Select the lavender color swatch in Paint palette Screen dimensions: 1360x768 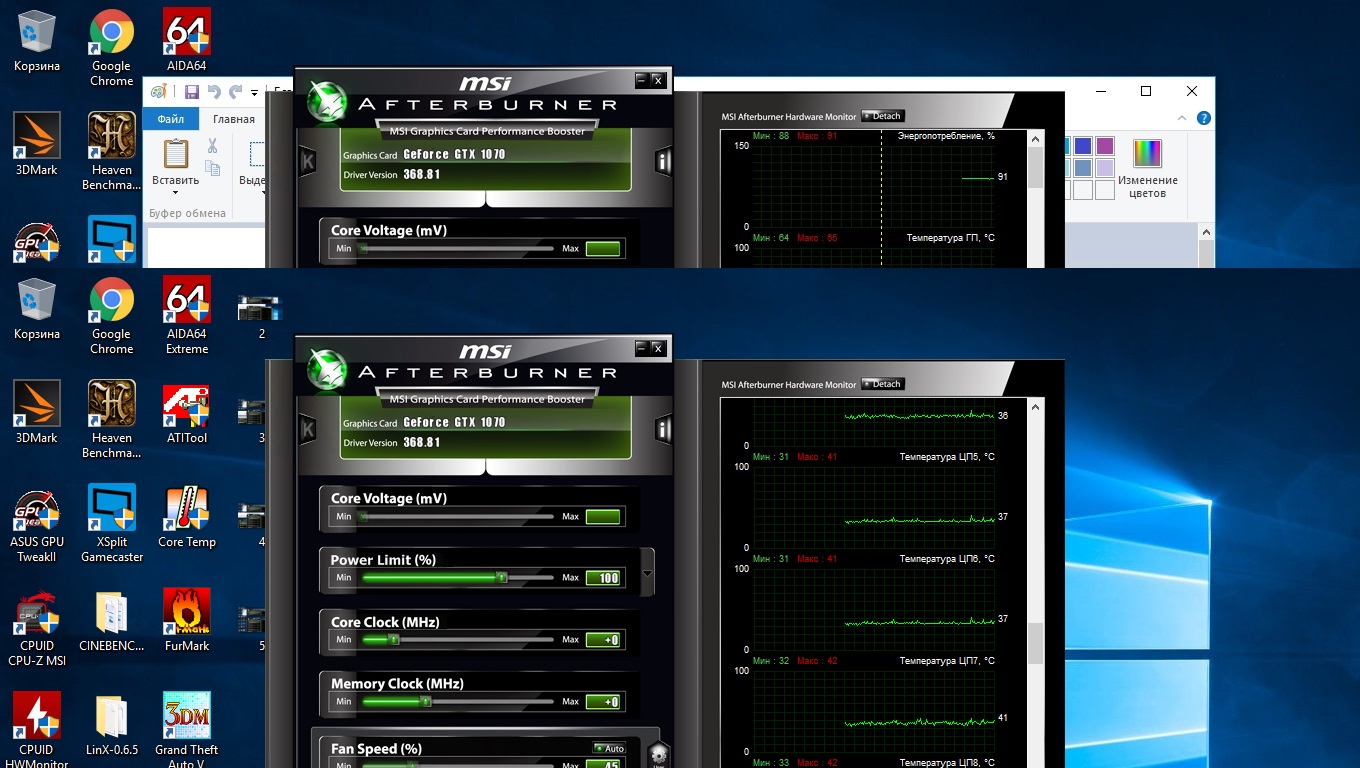pos(1105,168)
